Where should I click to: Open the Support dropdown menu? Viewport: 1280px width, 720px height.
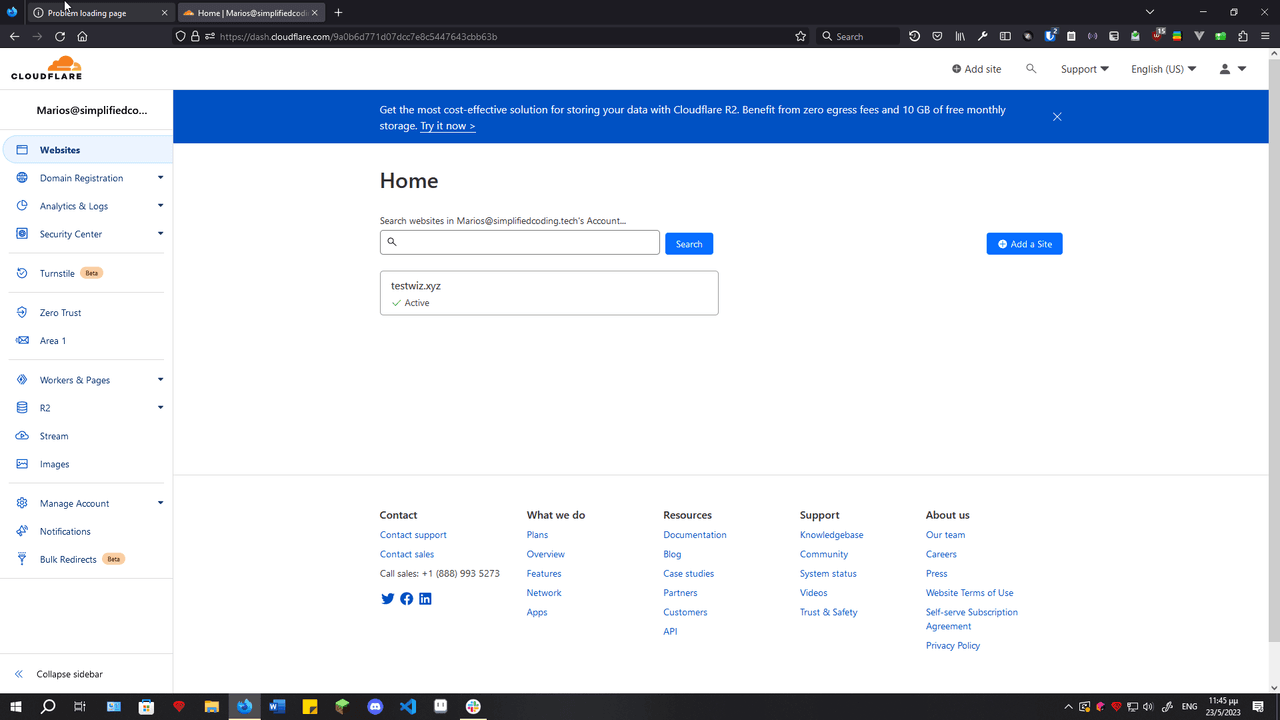1084,69
